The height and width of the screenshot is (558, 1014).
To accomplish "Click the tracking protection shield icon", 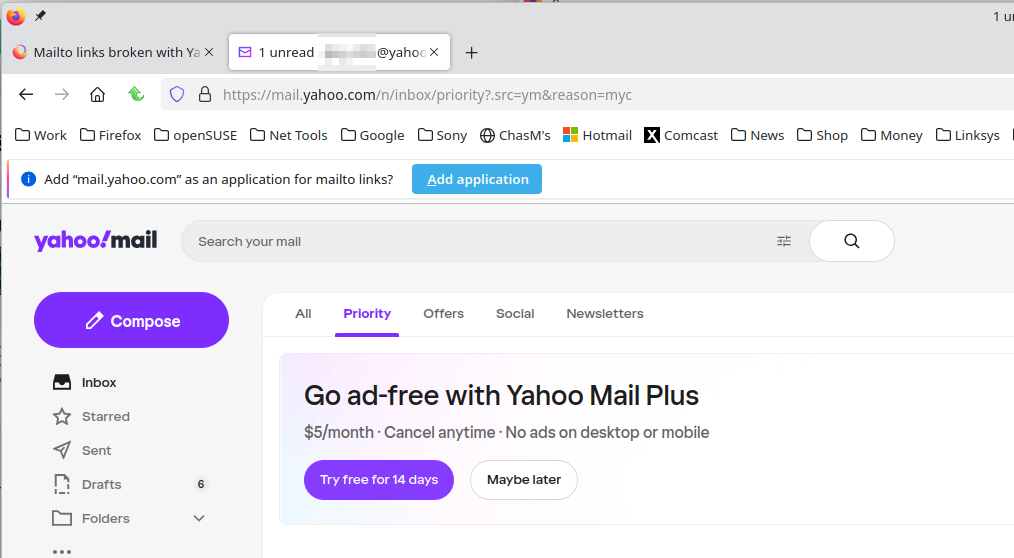I will coord(177,95).
